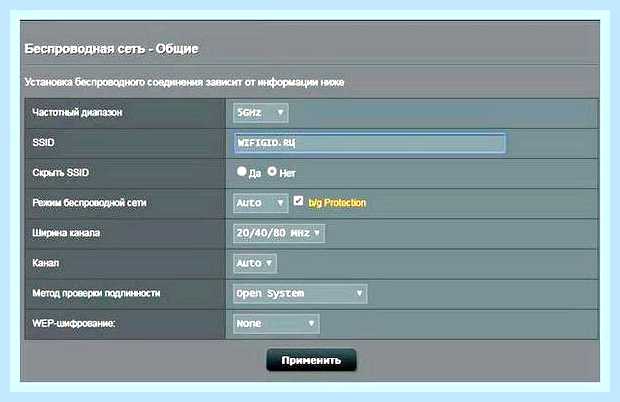Viewport: 620px width, 402px height.
Task: Click the b/g Protection yellow link
Action: pyautogui.click(x=337, y=203)
